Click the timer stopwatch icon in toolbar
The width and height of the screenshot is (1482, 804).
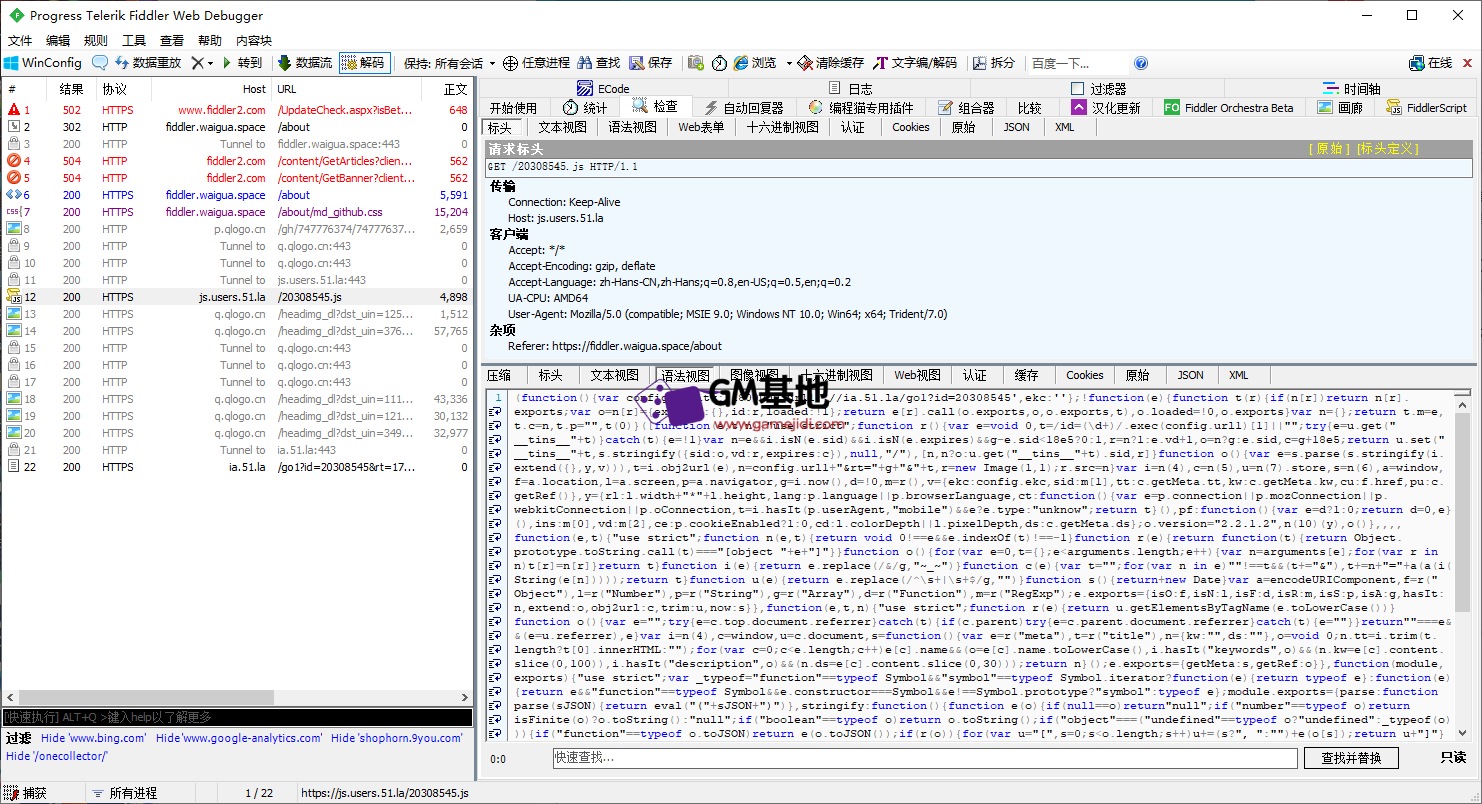coord(719,62)
